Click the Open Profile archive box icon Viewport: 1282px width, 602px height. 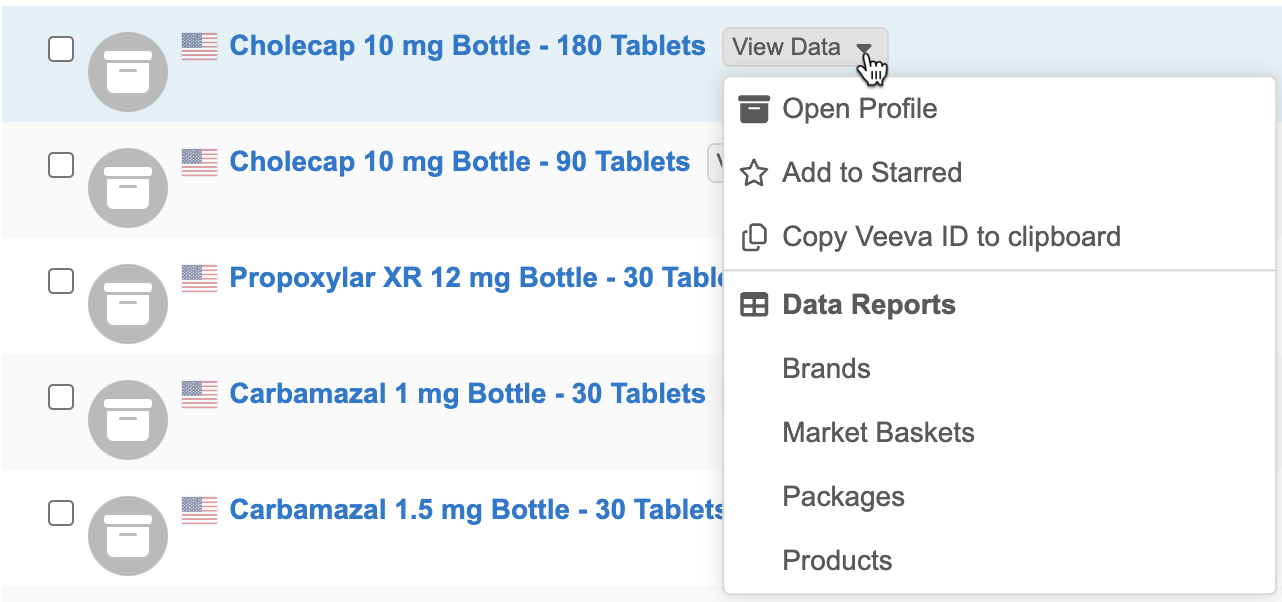click(x=753, y=109)
